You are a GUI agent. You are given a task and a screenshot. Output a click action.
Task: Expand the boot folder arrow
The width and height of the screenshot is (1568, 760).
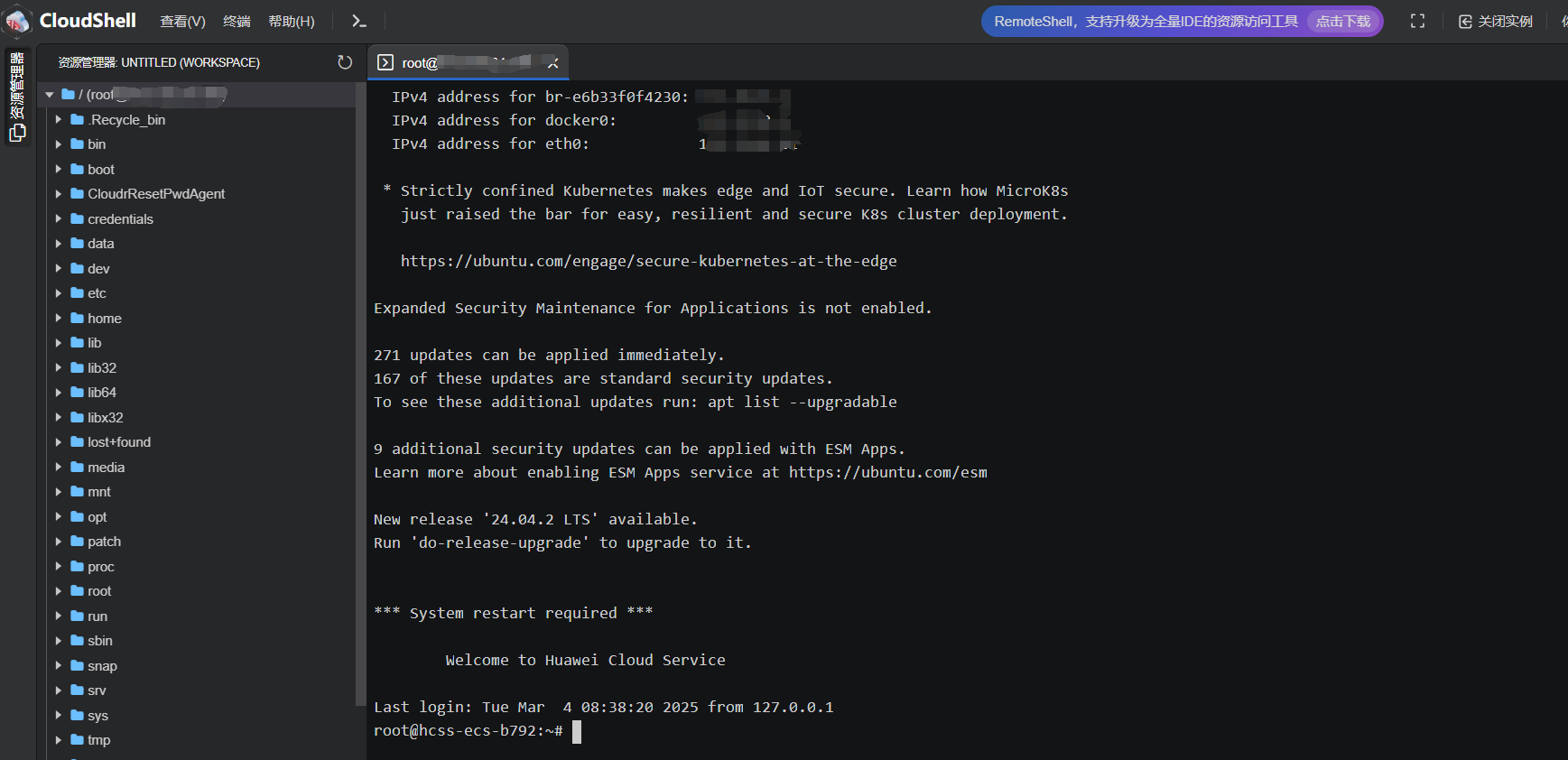click(59, 169)
